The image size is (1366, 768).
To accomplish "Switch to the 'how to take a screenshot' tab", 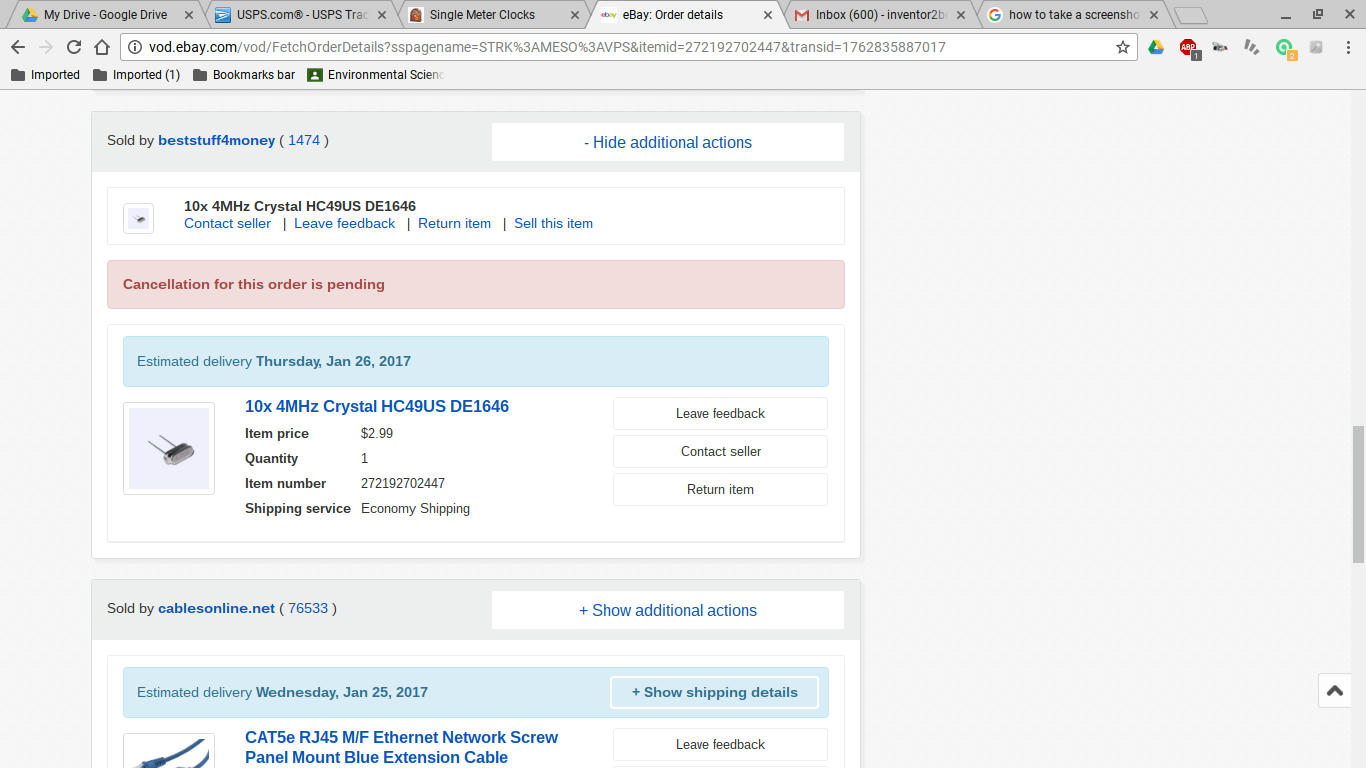I will [1073, 15].
